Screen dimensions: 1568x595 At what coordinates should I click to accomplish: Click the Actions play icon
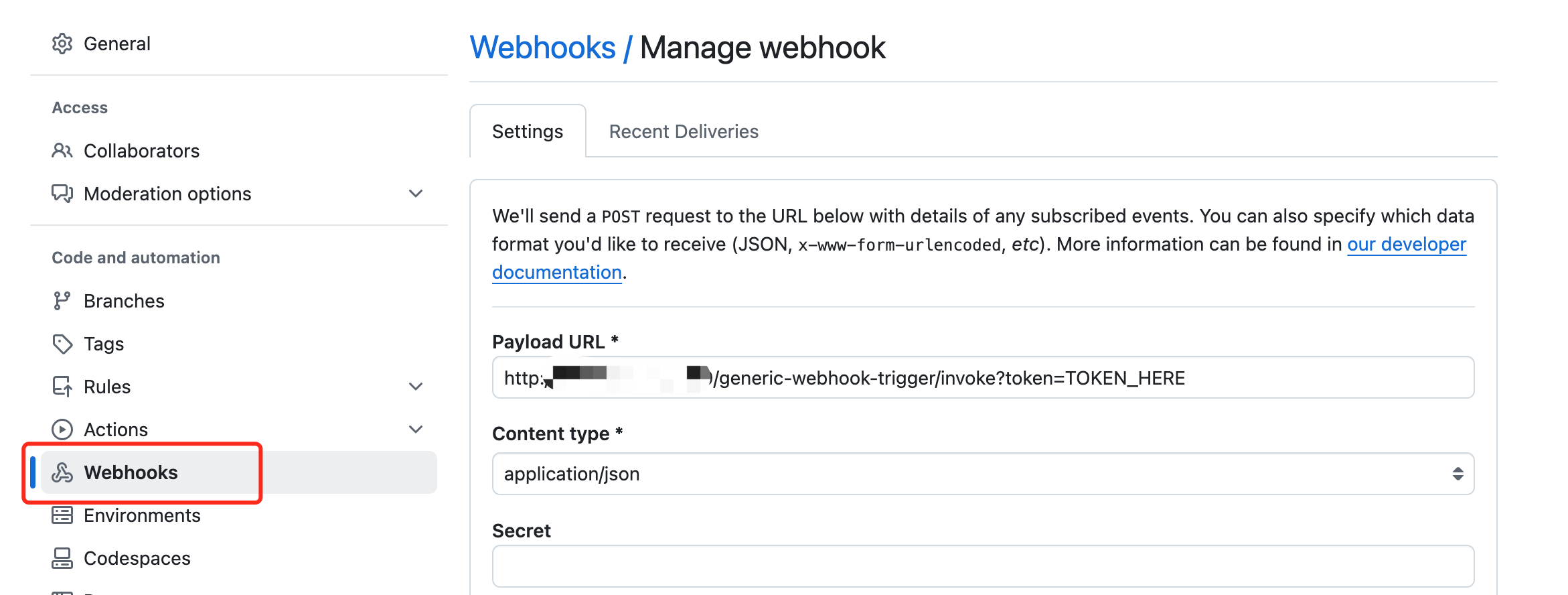point(62,429)
